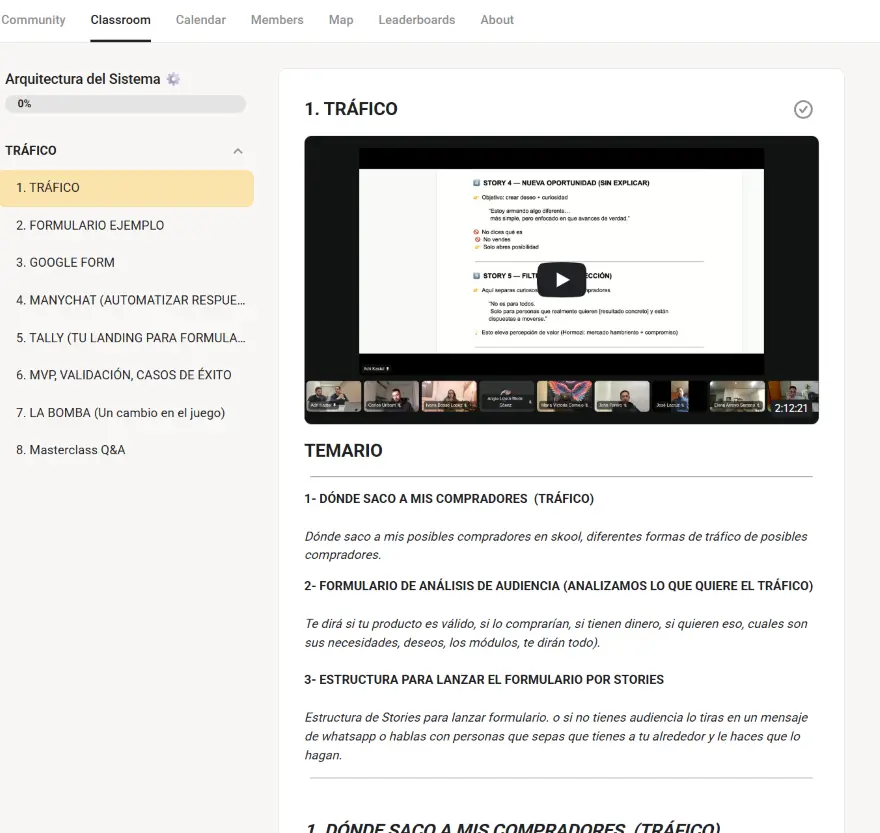The image size is (880, 833).
Task: Go to the Members tab
Action: point(277,20)
